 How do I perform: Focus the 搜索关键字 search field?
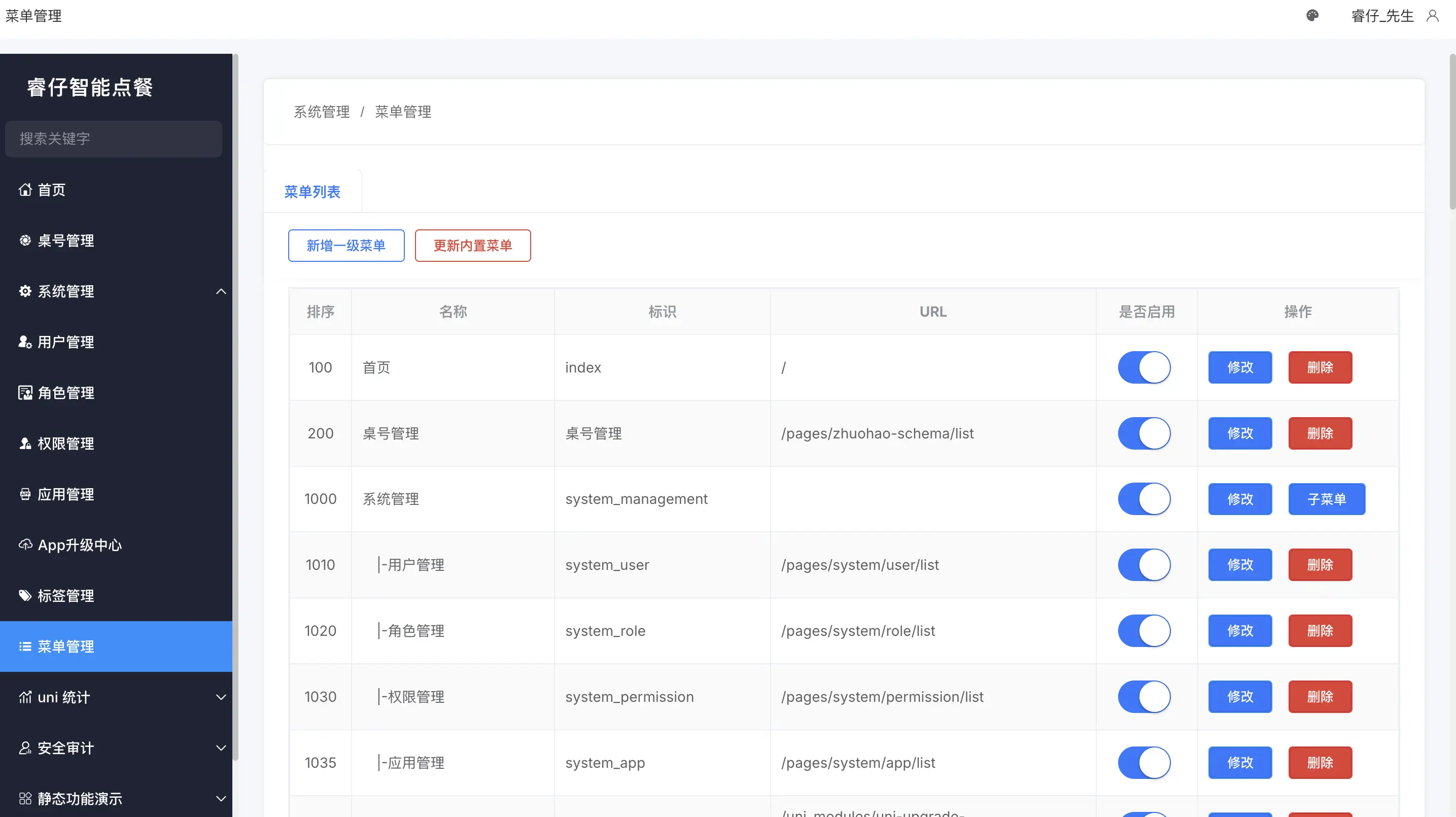113,139
